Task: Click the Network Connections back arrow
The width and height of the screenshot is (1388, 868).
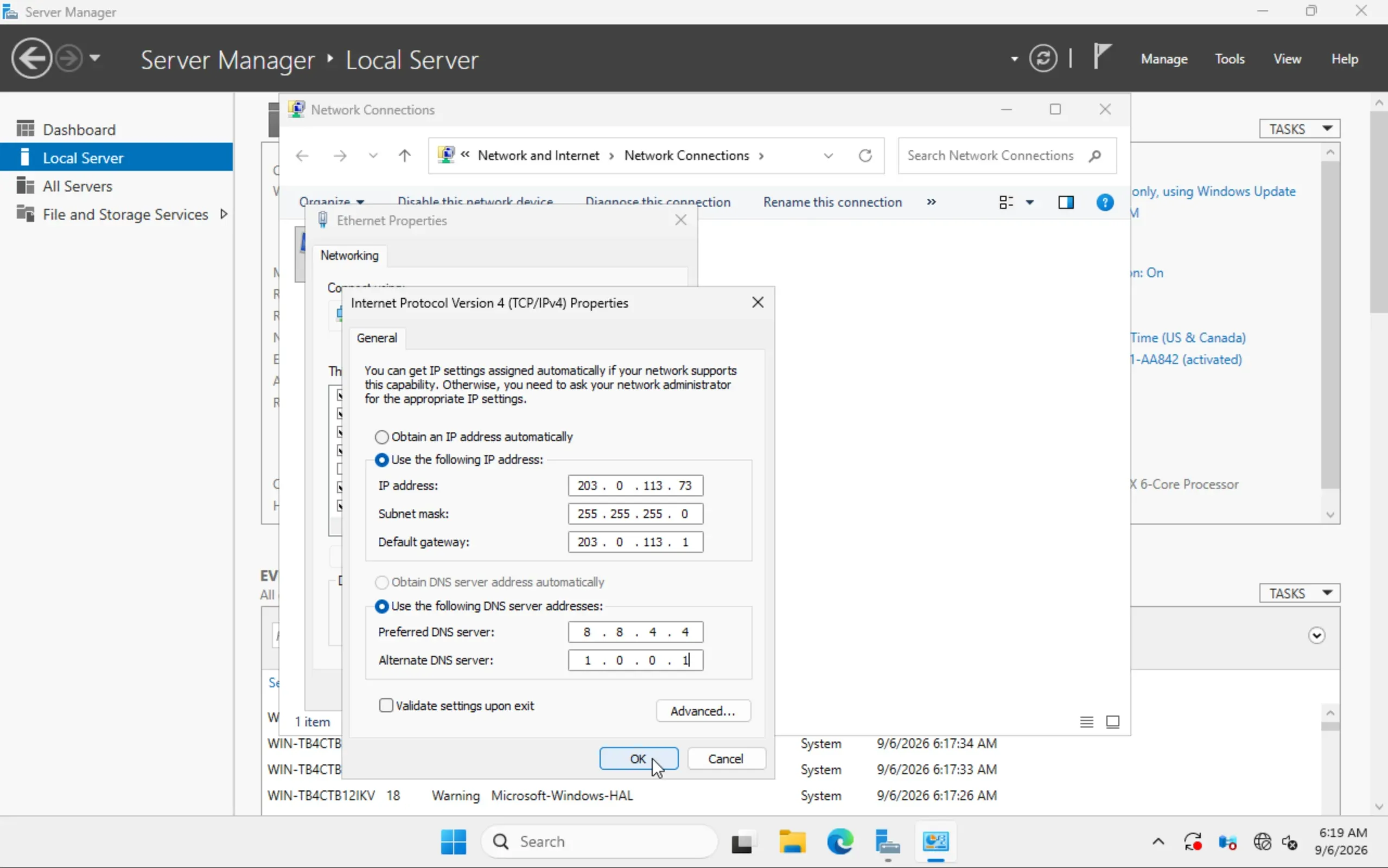Action: click(x=302, y=156)
